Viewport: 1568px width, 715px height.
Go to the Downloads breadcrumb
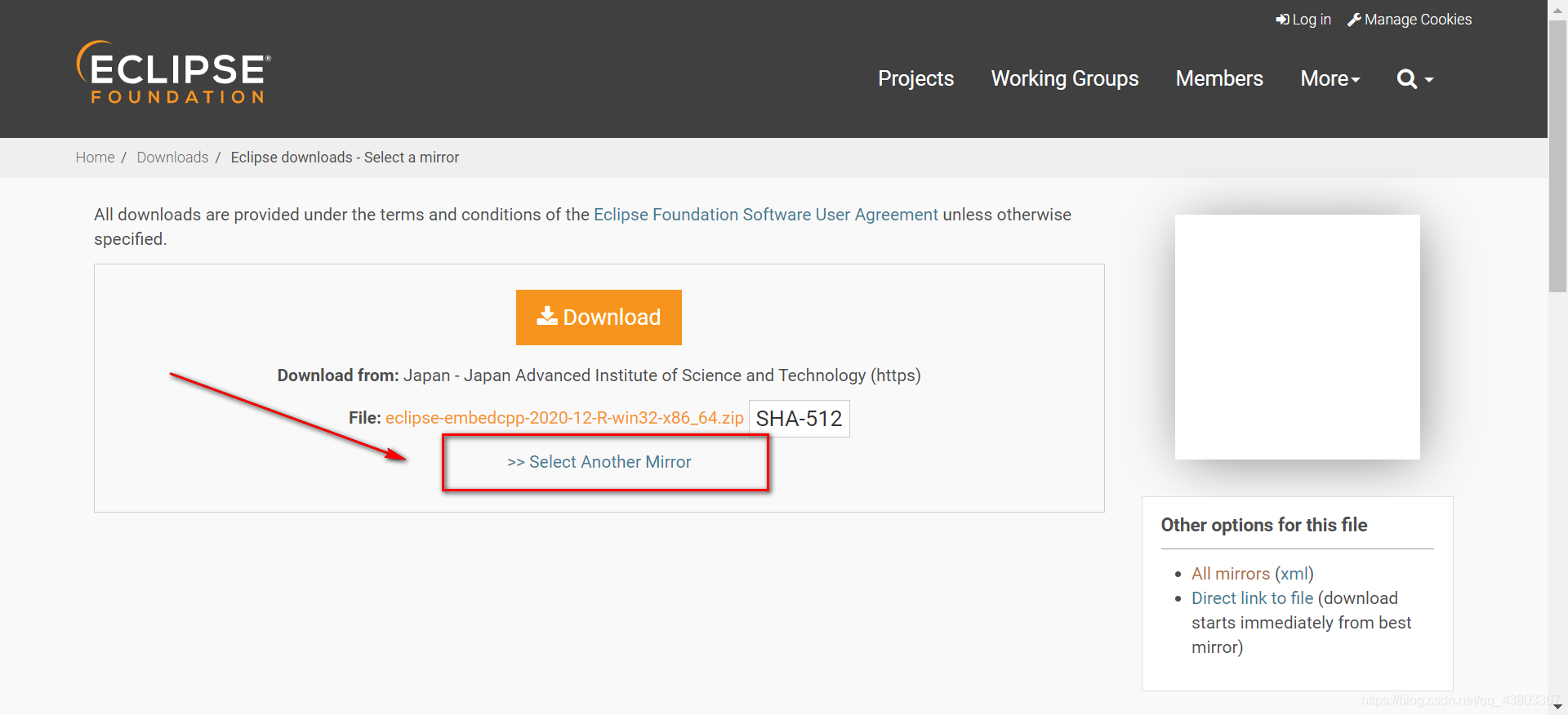click(172, 158)
